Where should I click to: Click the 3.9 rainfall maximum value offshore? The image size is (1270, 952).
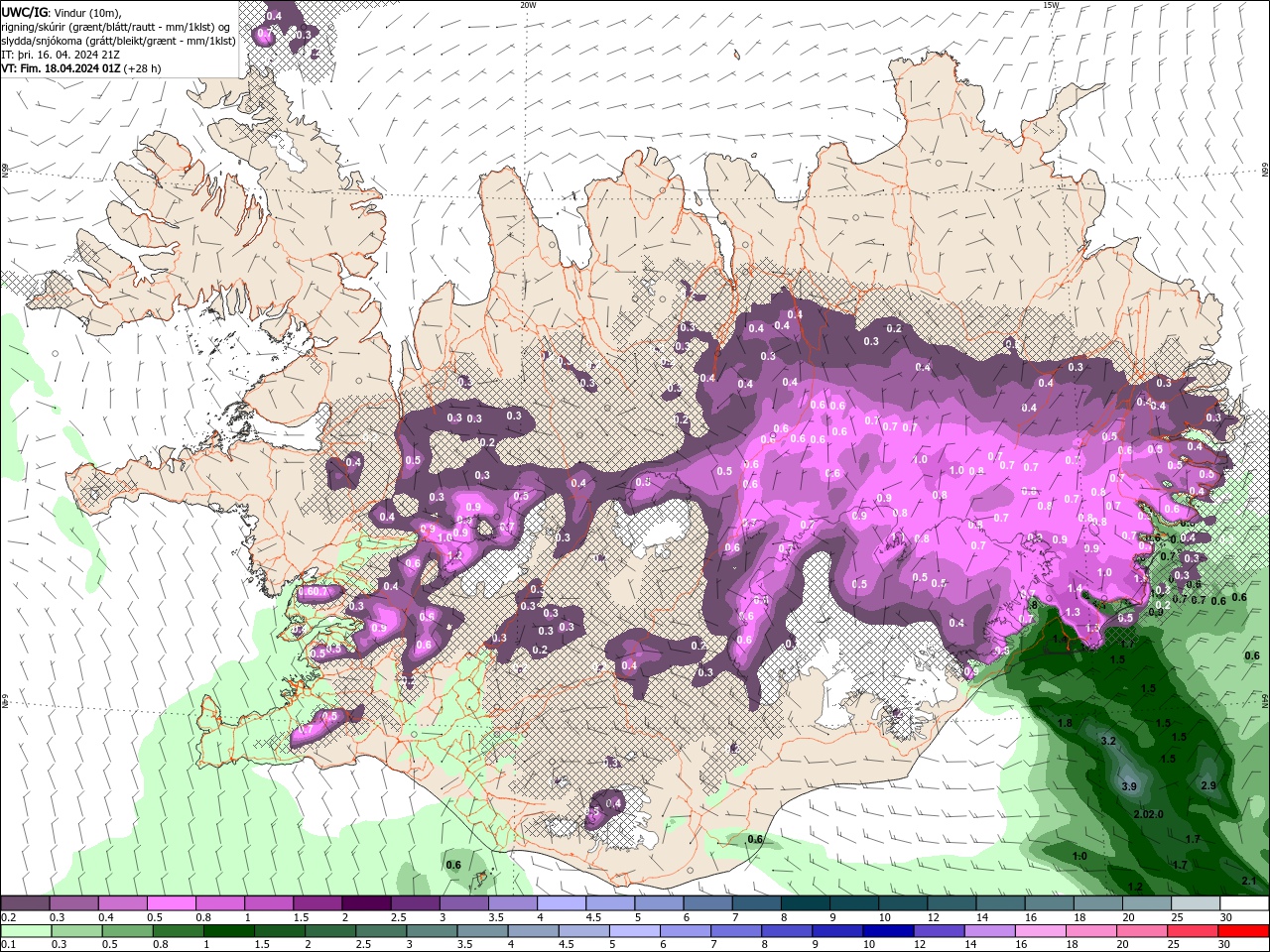1128,786
